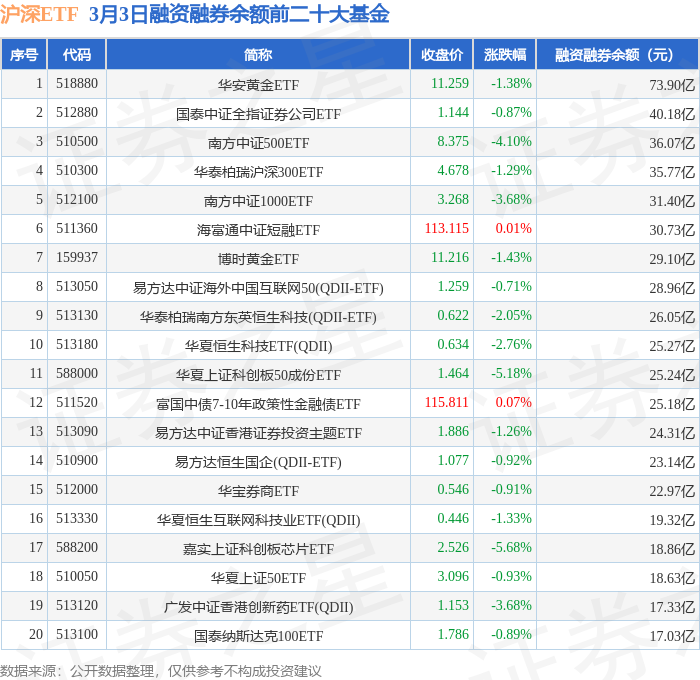Select 华夏恒生科技ETF(QDII)
Image resolution: width=700 pixels, height=680 pixels.
pos(258,346)
